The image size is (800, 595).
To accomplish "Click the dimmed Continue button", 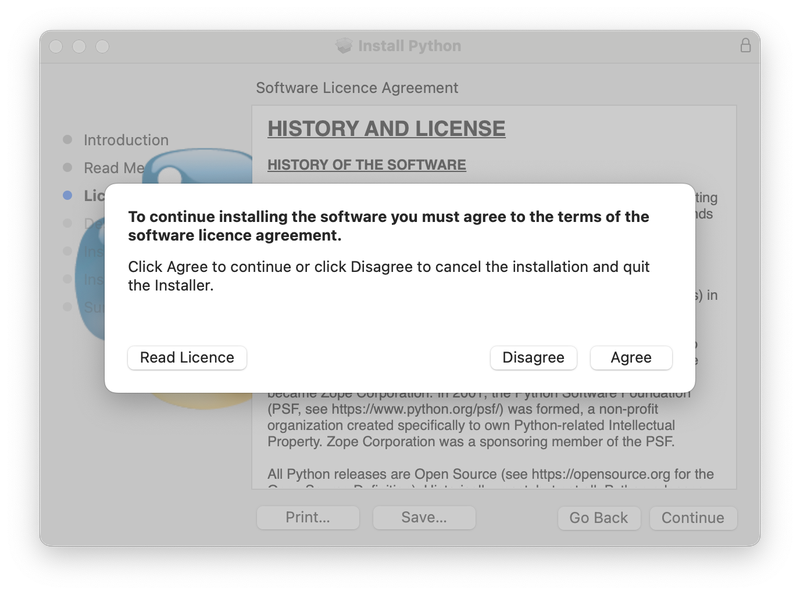I will tap(693, 518).
